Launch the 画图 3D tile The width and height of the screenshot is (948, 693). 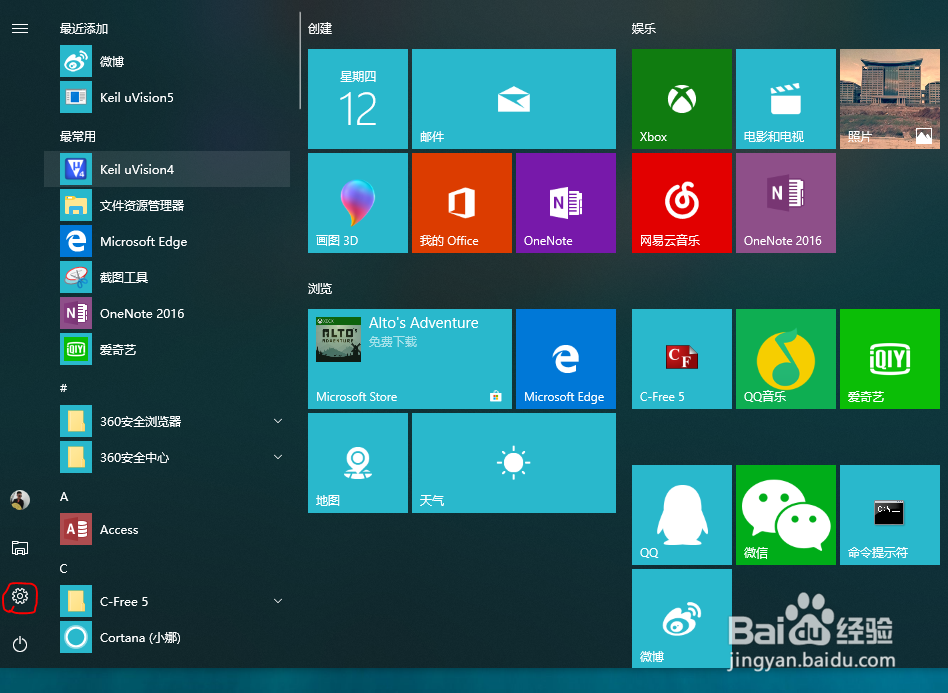[358, 203]
